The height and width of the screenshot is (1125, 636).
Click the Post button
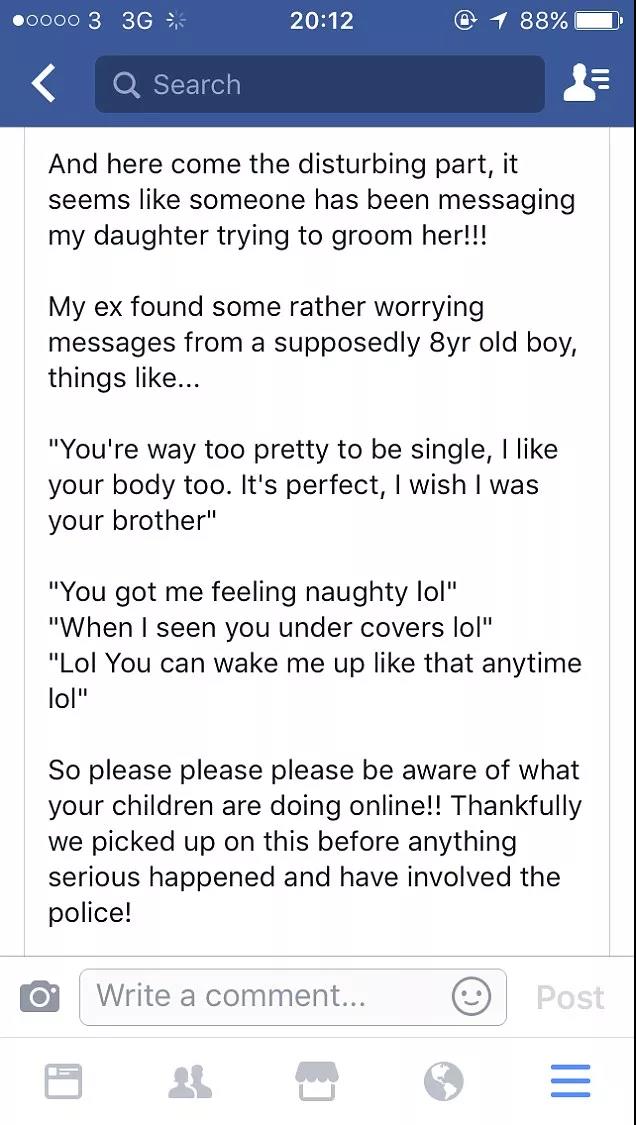[x=570, y=997]
